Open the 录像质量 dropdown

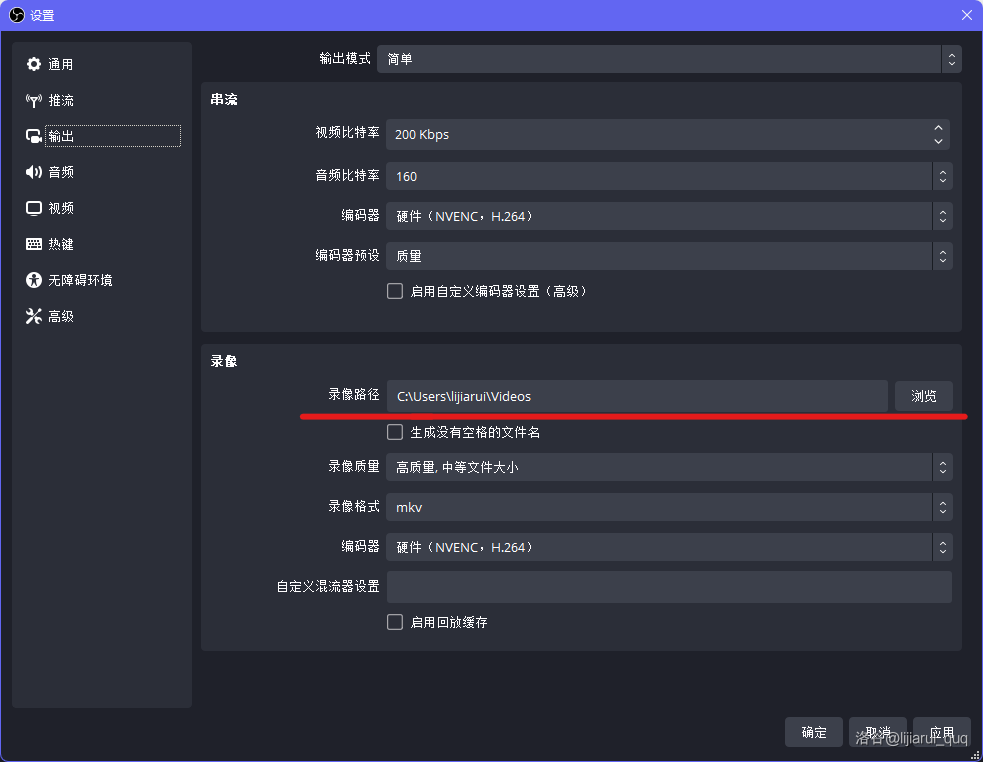669,467
